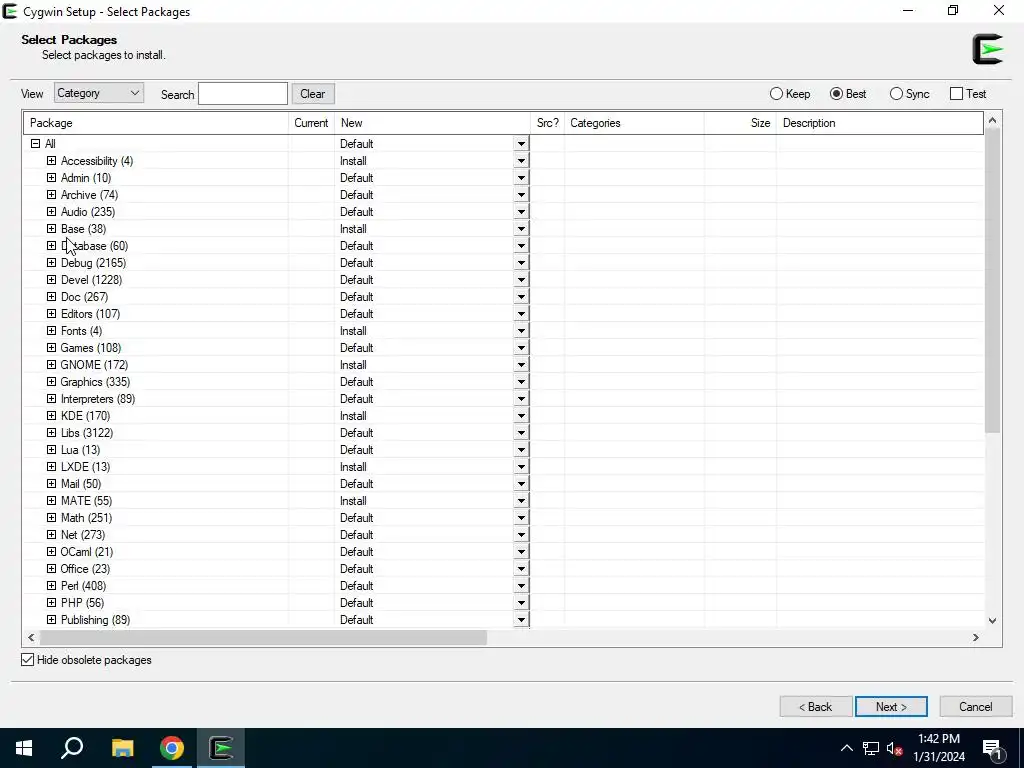Open the taskbar clock showing 1:42 PM
Screen dimensions: 1024x768
coord(939,748)
